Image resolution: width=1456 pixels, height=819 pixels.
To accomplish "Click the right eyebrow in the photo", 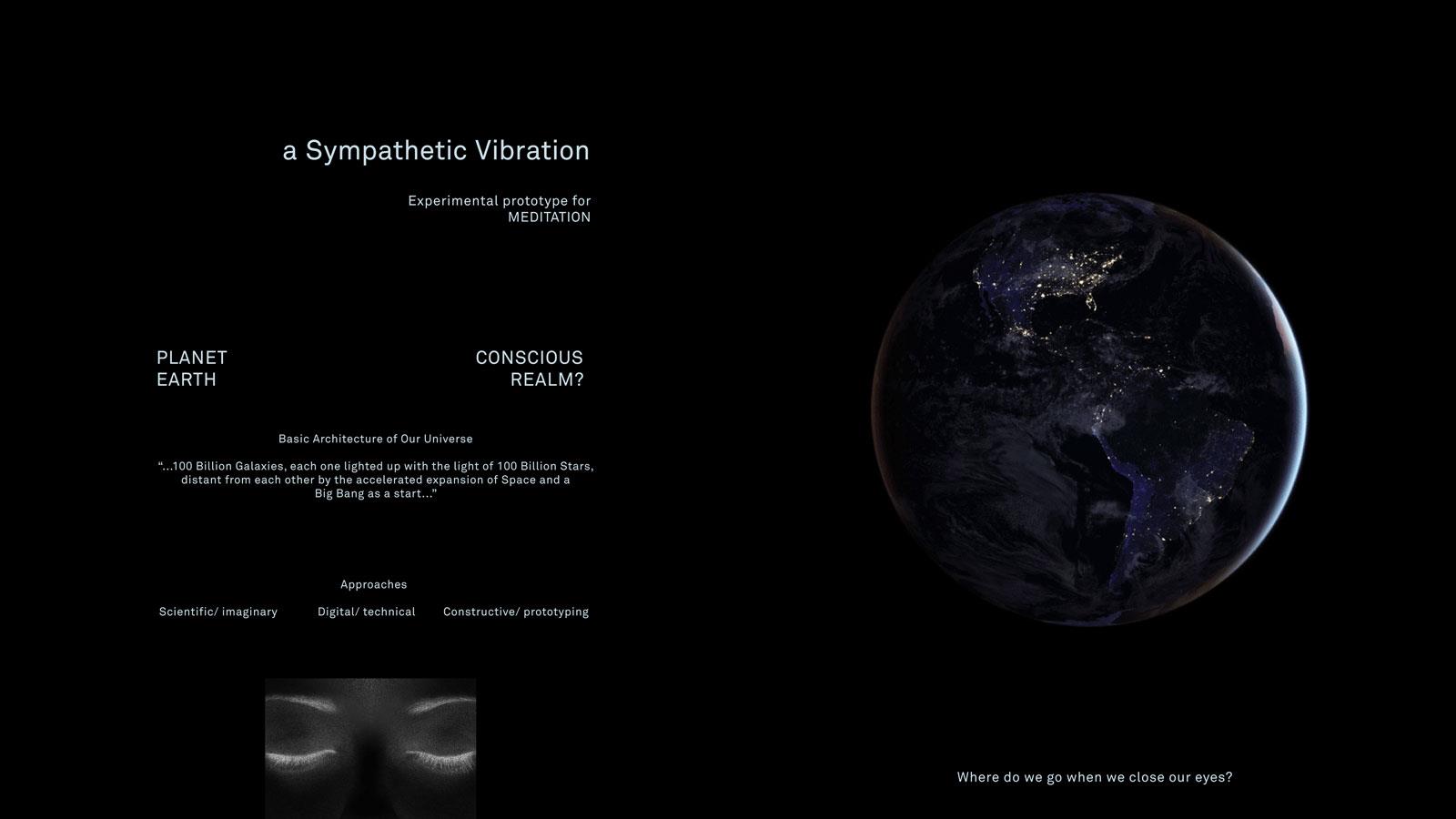I will click(440, 704).
